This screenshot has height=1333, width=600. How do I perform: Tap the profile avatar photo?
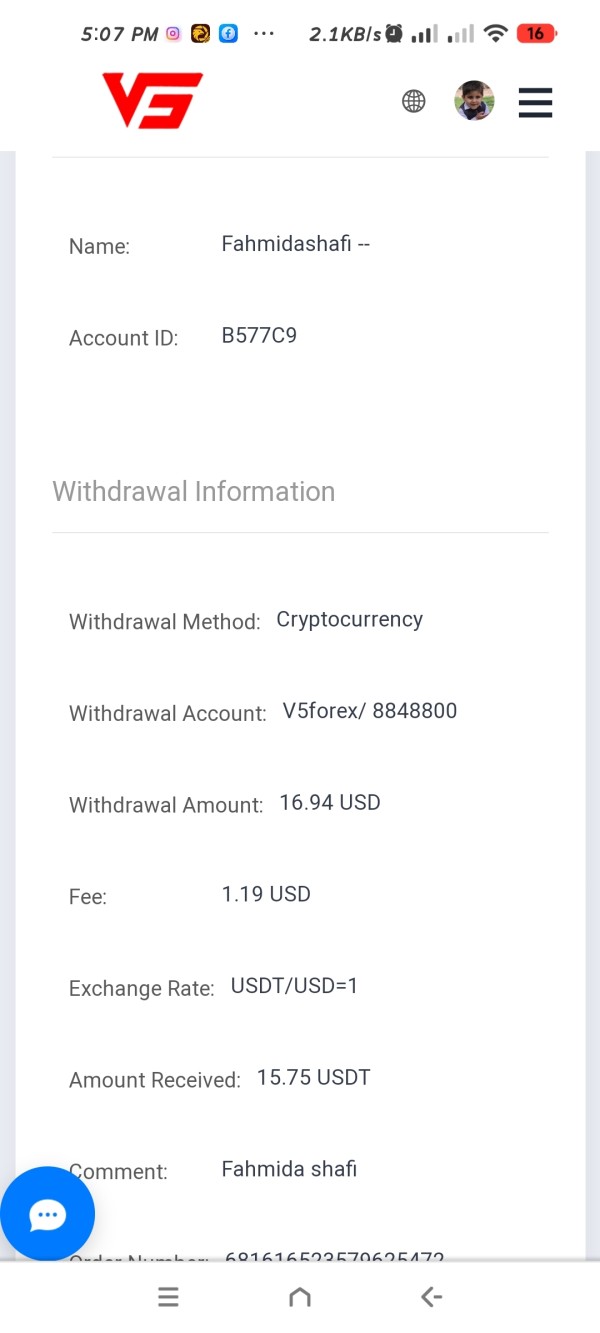click(474, 101)
